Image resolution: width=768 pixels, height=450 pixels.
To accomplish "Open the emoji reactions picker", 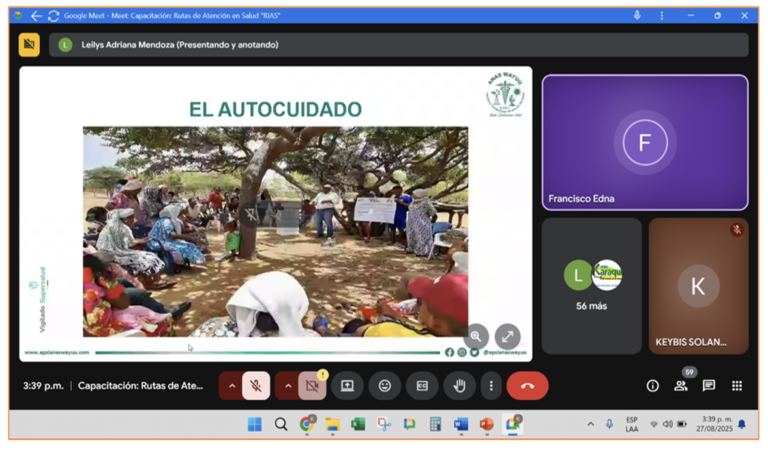I will coord(384,386).
